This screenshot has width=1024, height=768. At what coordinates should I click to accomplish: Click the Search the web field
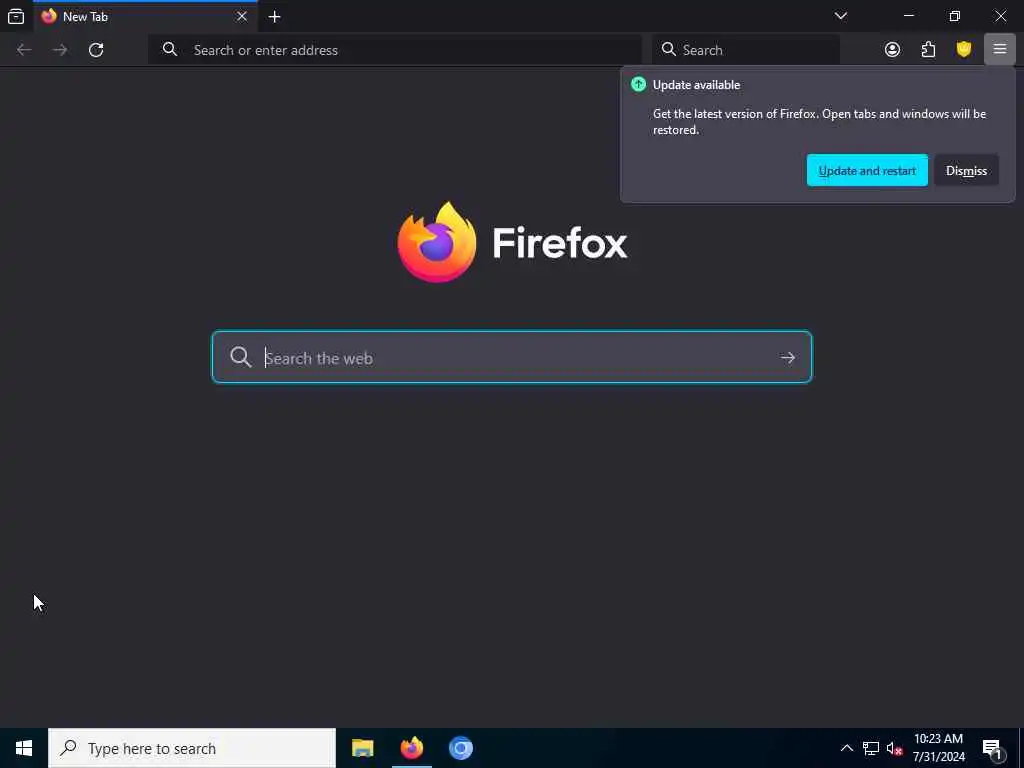click(x=511, y=357)
